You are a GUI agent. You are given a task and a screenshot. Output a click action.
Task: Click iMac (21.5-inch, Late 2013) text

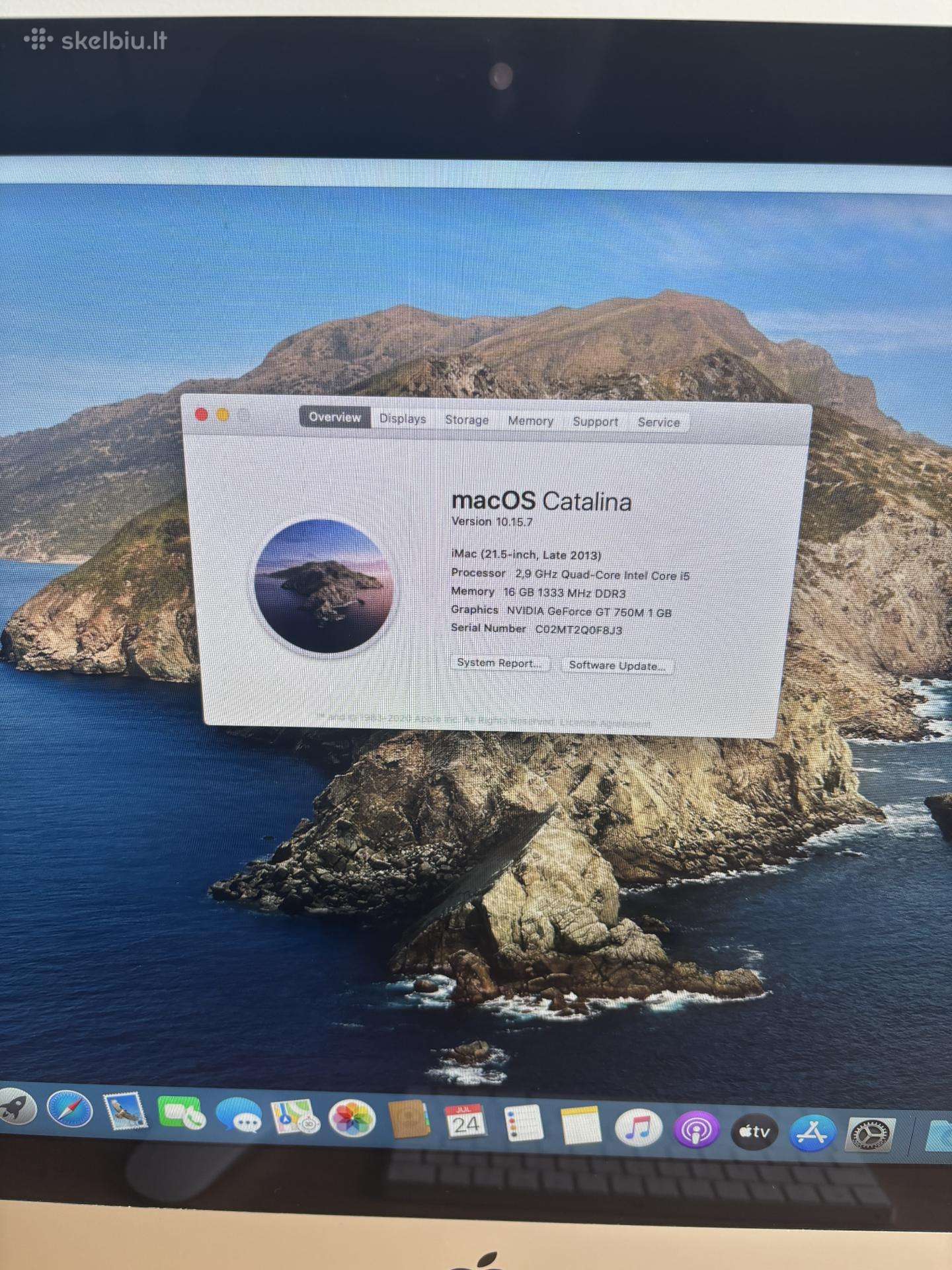(526, 554)
